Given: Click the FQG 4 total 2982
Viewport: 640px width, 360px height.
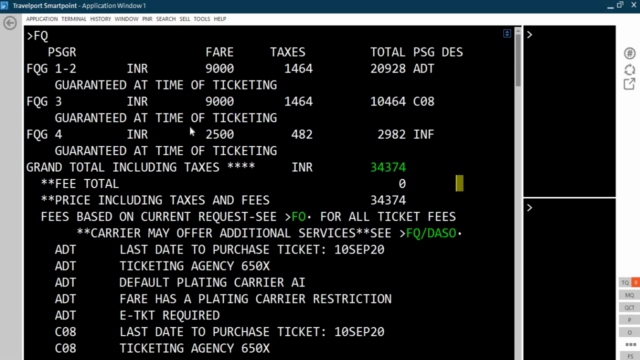Looking at the screenshot, I should (x=391, y=134).
